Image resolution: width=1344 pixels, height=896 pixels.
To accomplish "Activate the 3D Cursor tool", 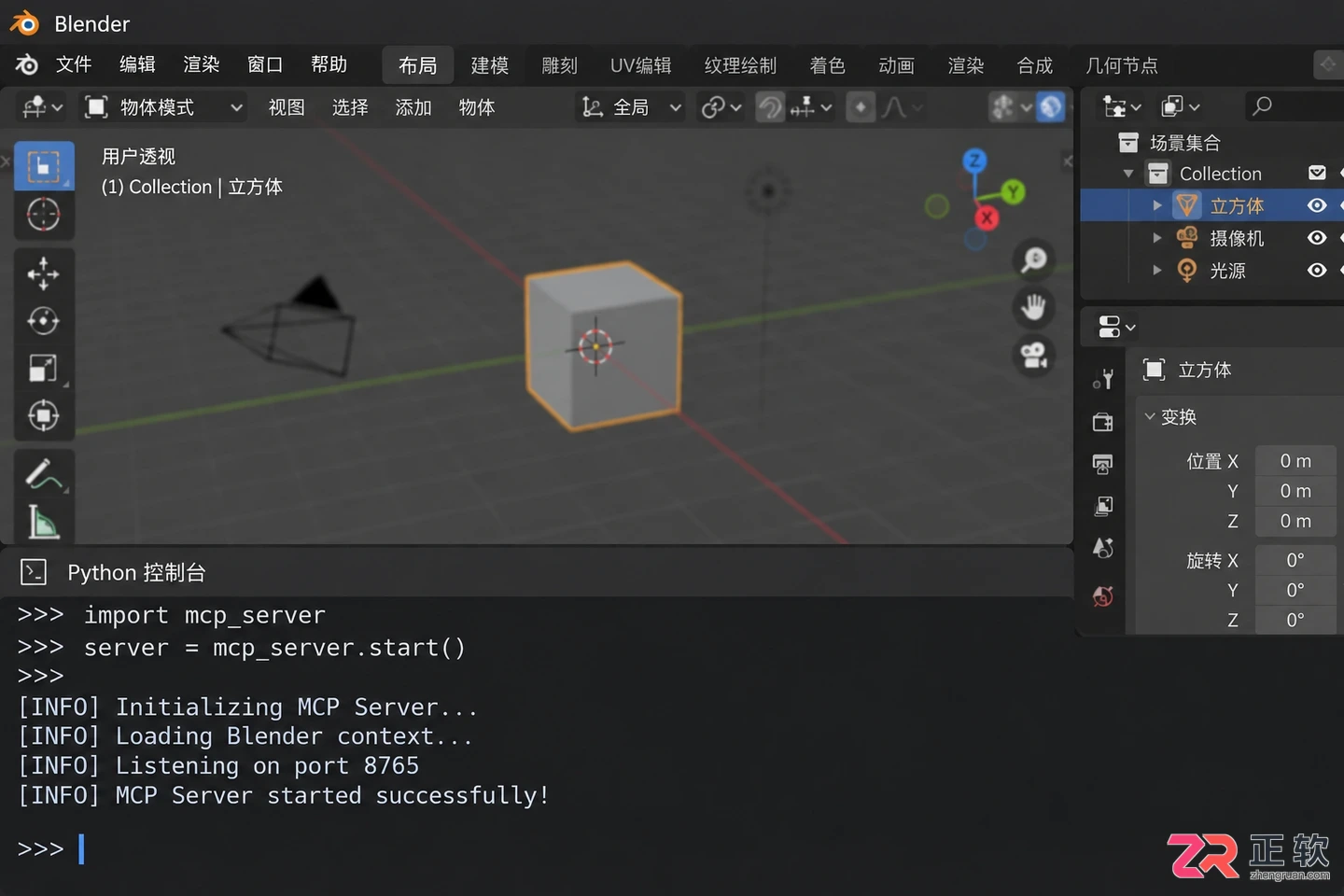I will coord(44,215).
